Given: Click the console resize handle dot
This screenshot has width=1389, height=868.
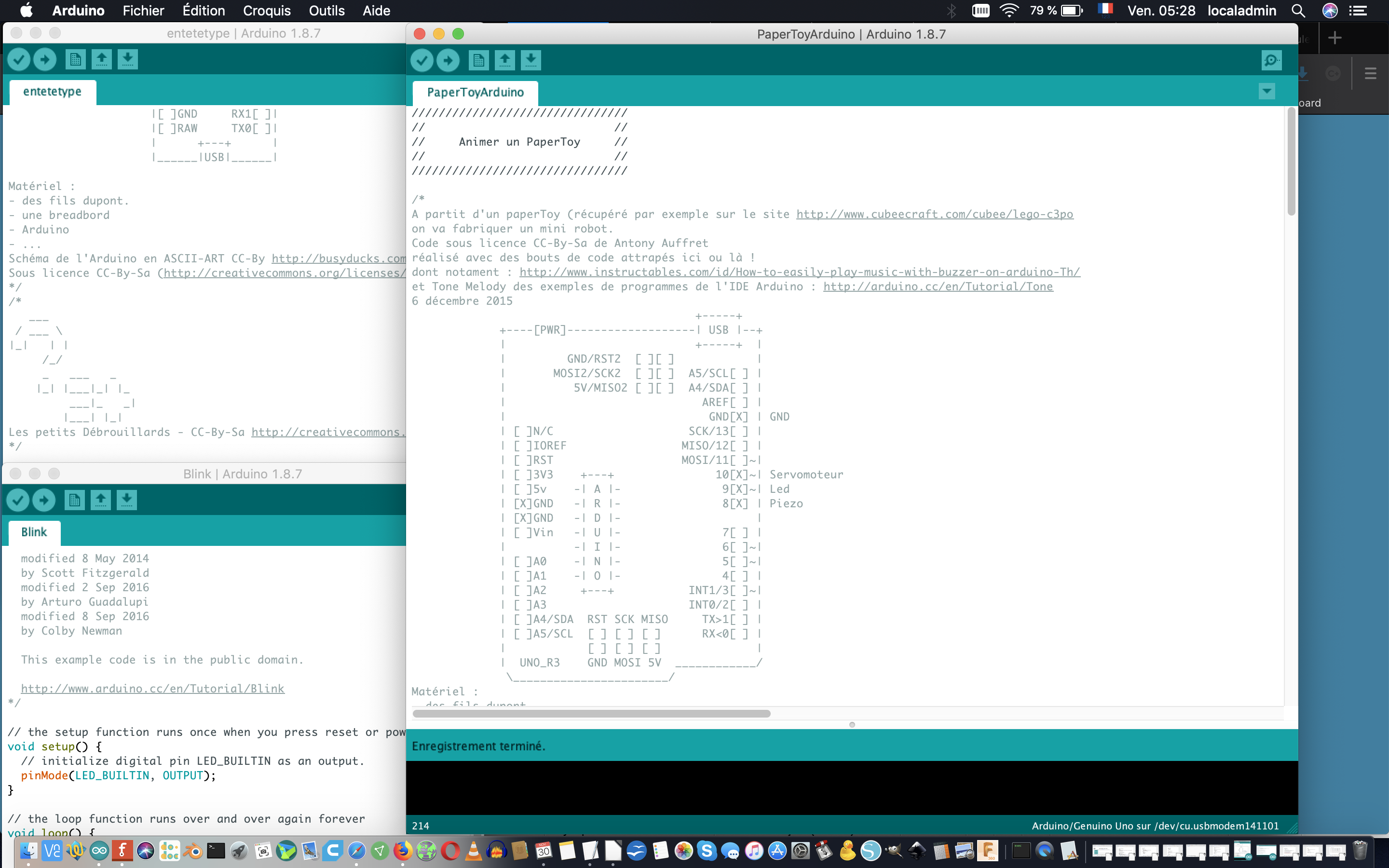Looking at the screenshot, I should [852, 724].
